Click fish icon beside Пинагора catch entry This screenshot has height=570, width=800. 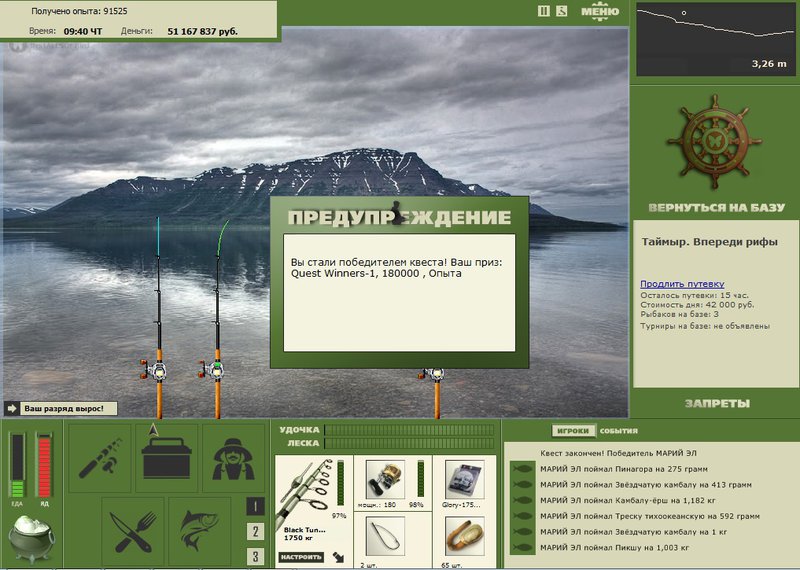(x=522, y=469)
